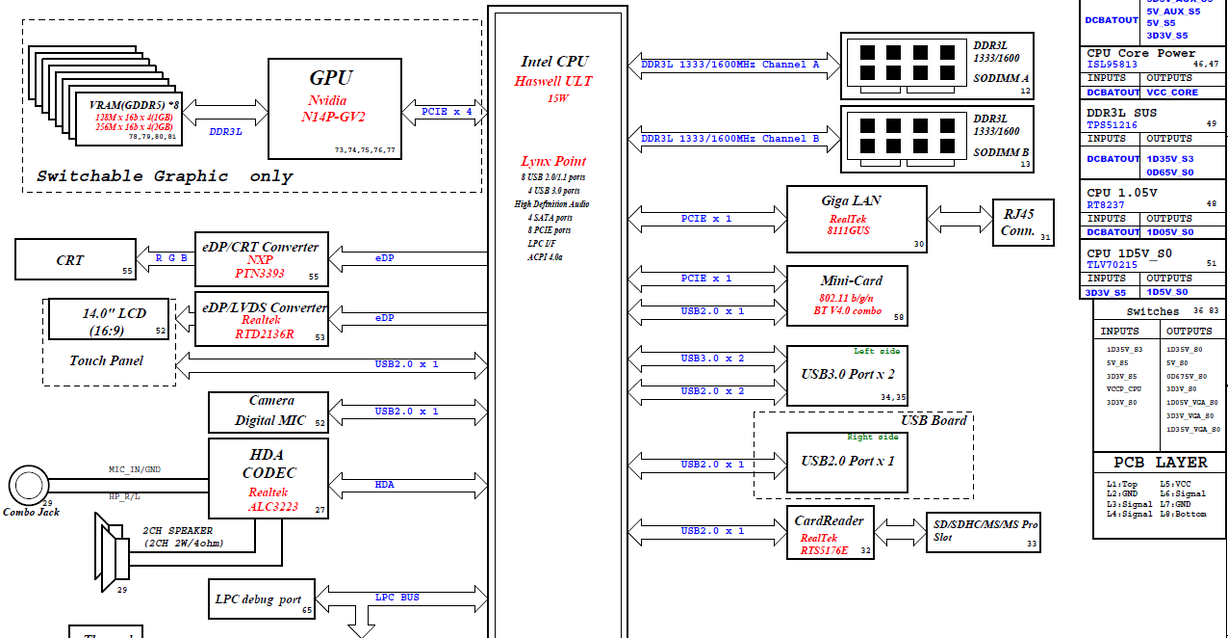This screenshot has height=638, width=1228.
Task: Click the Combo Jack connector symbol
Action: tap(27, 486)
